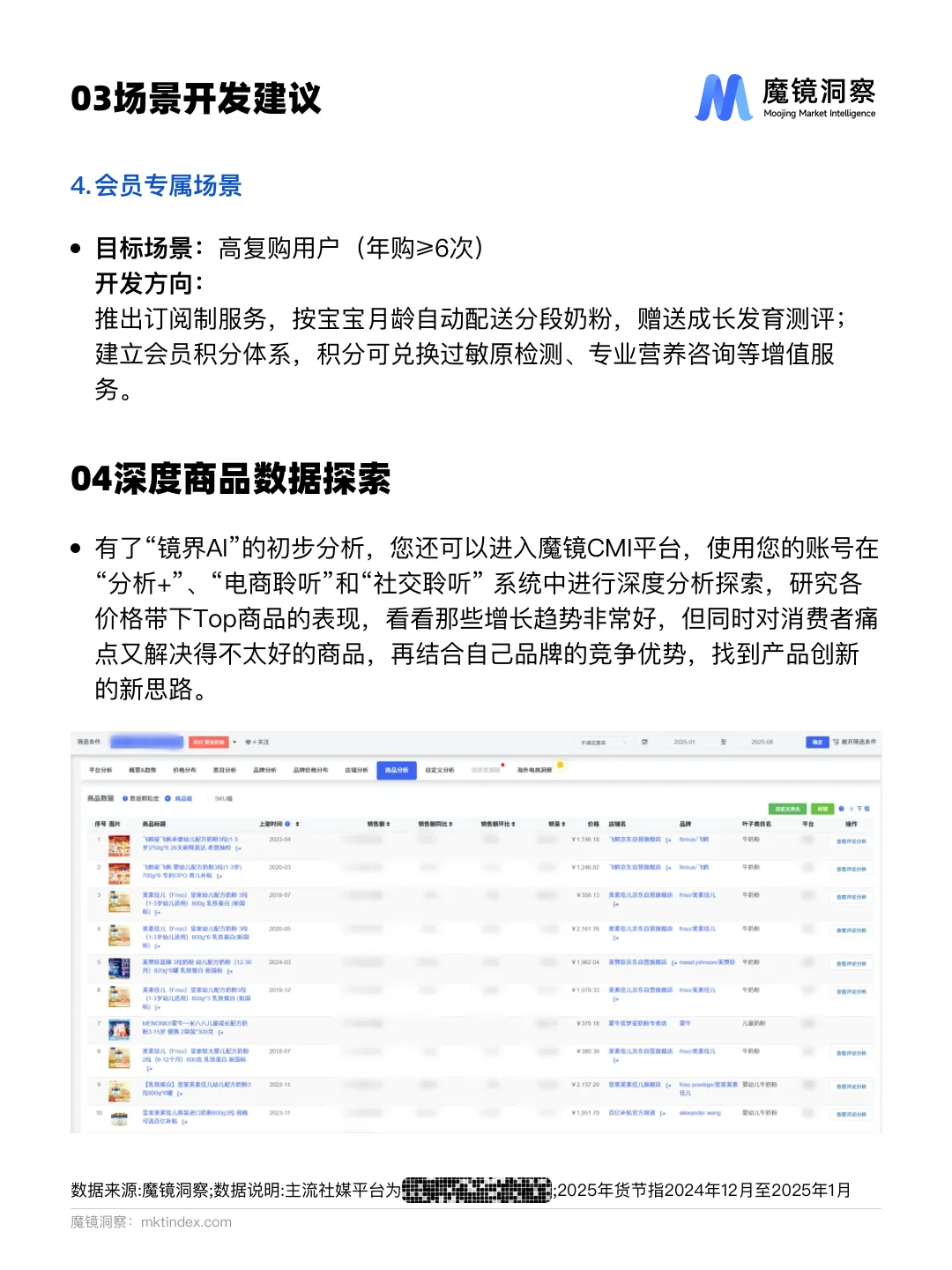952x1270 pixels.
Task: Click the mktindex.com footer link
Action: tap(186, 1222)
